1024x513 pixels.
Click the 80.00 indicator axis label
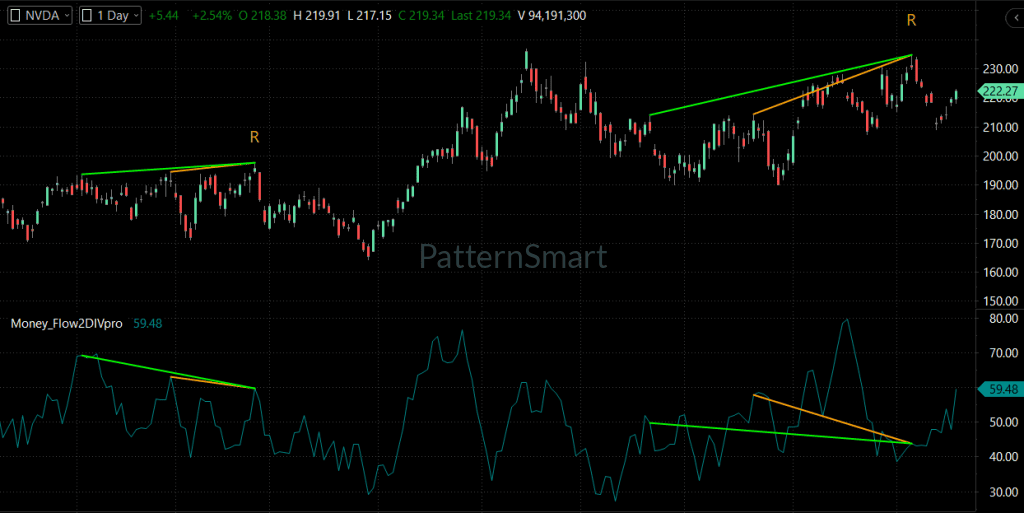tap(1003, 319)
